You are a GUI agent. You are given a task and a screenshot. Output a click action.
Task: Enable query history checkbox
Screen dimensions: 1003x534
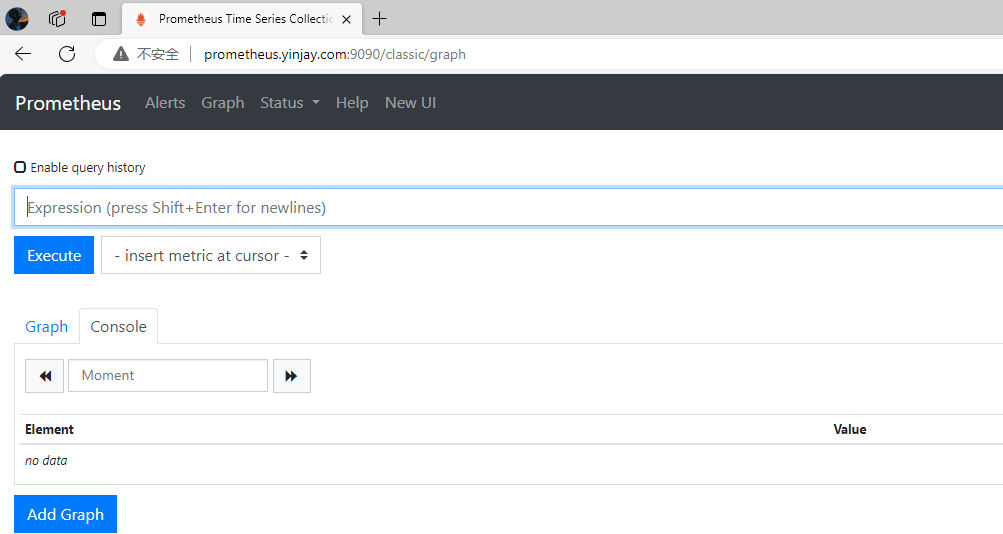click(x=20, y=167)
